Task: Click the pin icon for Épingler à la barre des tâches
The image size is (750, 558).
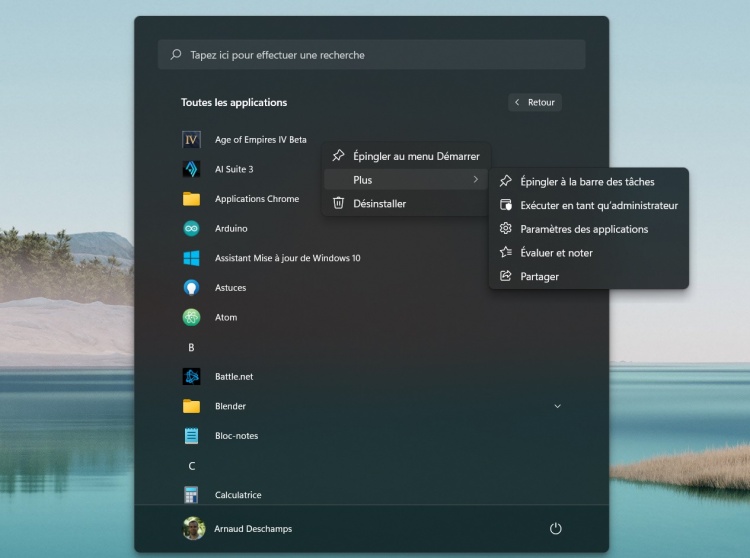Action: coord(506,181)
